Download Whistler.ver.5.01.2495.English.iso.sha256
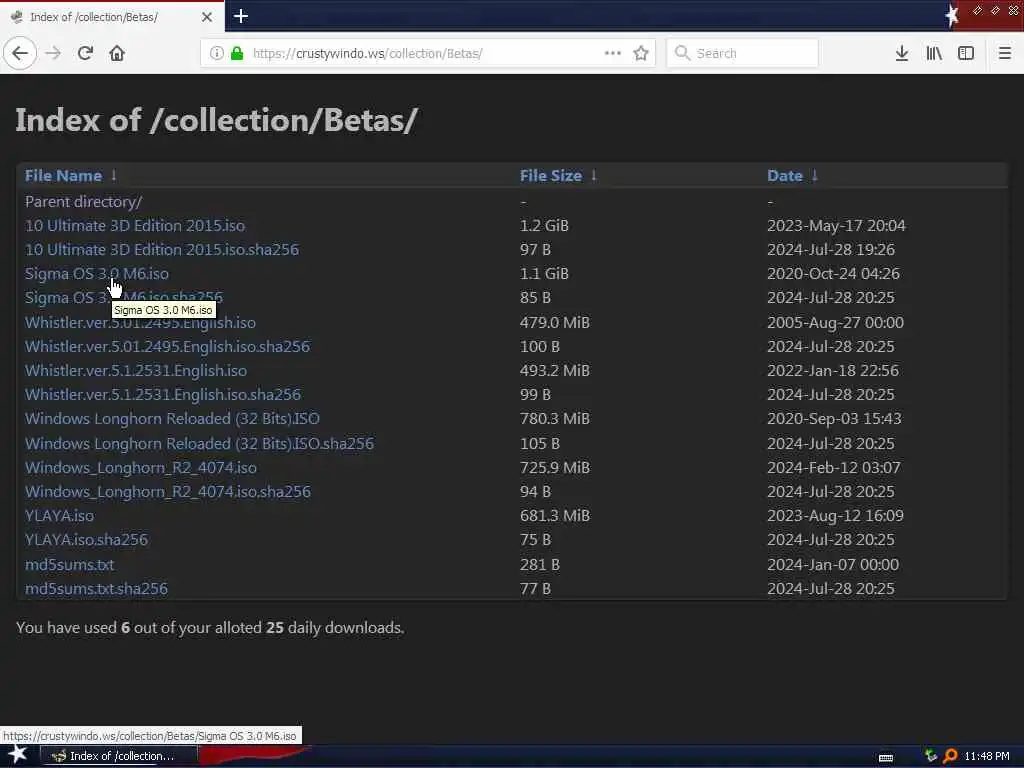Screen dimensions: 1024x768 point(167,347)
